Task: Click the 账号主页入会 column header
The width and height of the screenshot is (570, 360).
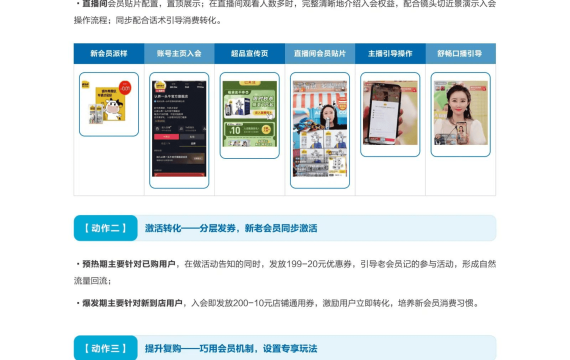Action: point(179,53)
